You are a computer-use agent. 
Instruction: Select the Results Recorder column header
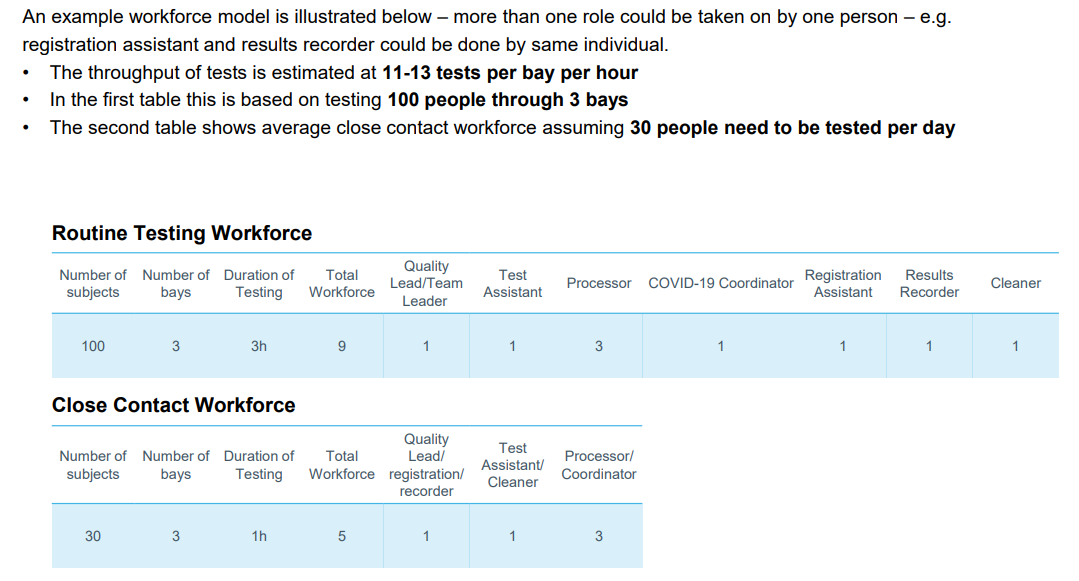pos(929,284)
